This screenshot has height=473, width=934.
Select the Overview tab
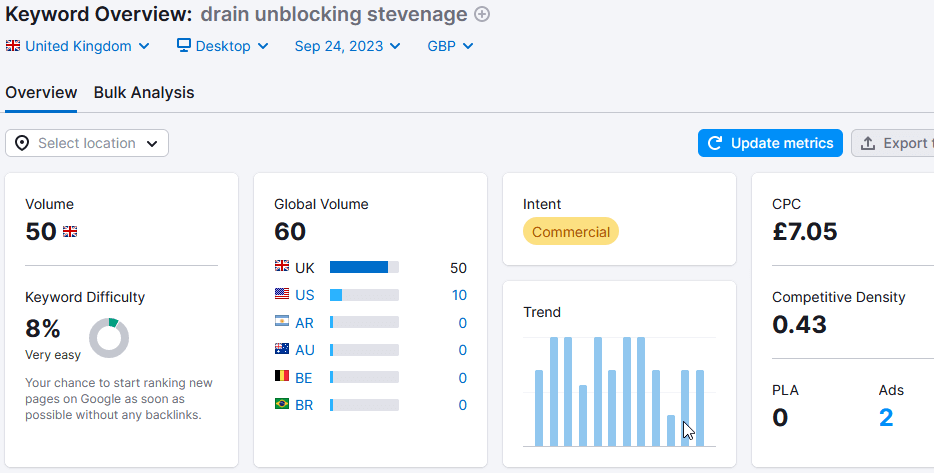[41, 92]
